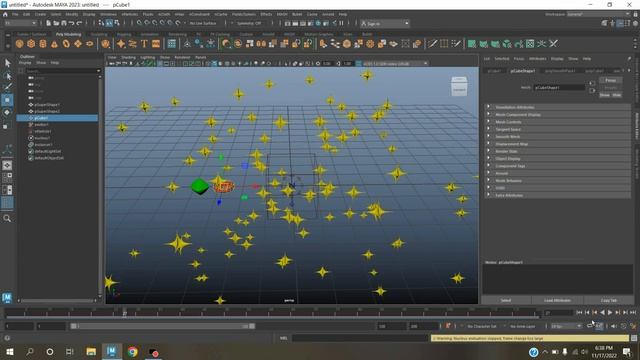The width and height of the screenshot is (640, 360).
Task: Toggle loop playback mode near the fps menu
Action: (x=590, y=326)
